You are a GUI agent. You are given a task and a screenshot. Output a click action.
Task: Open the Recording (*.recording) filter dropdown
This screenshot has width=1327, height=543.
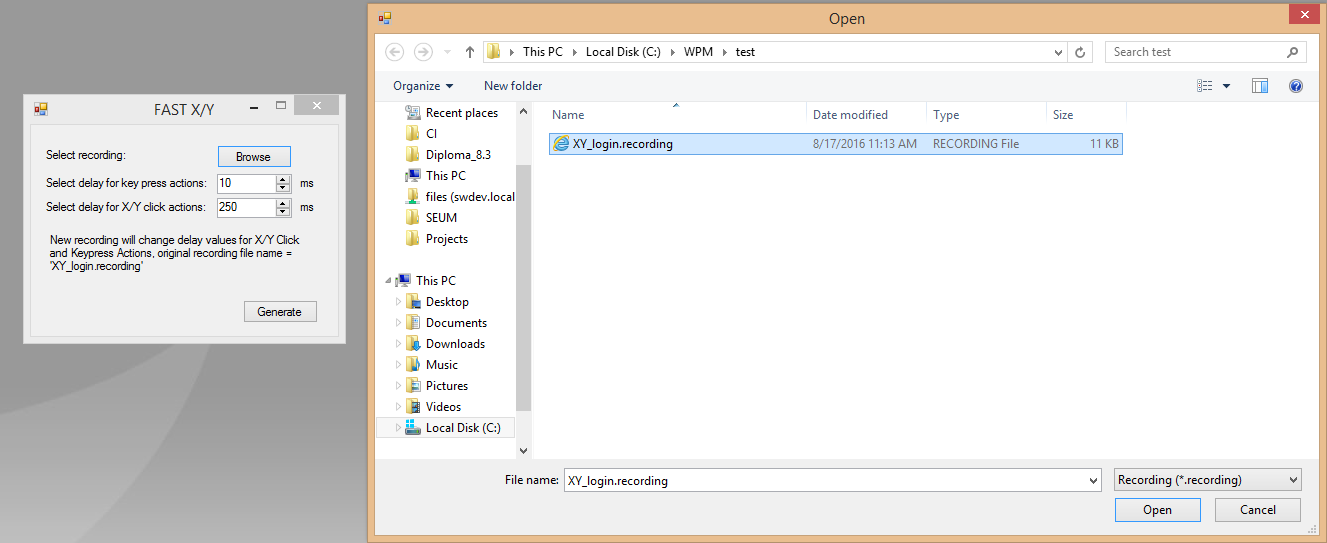click(1208, 480)
